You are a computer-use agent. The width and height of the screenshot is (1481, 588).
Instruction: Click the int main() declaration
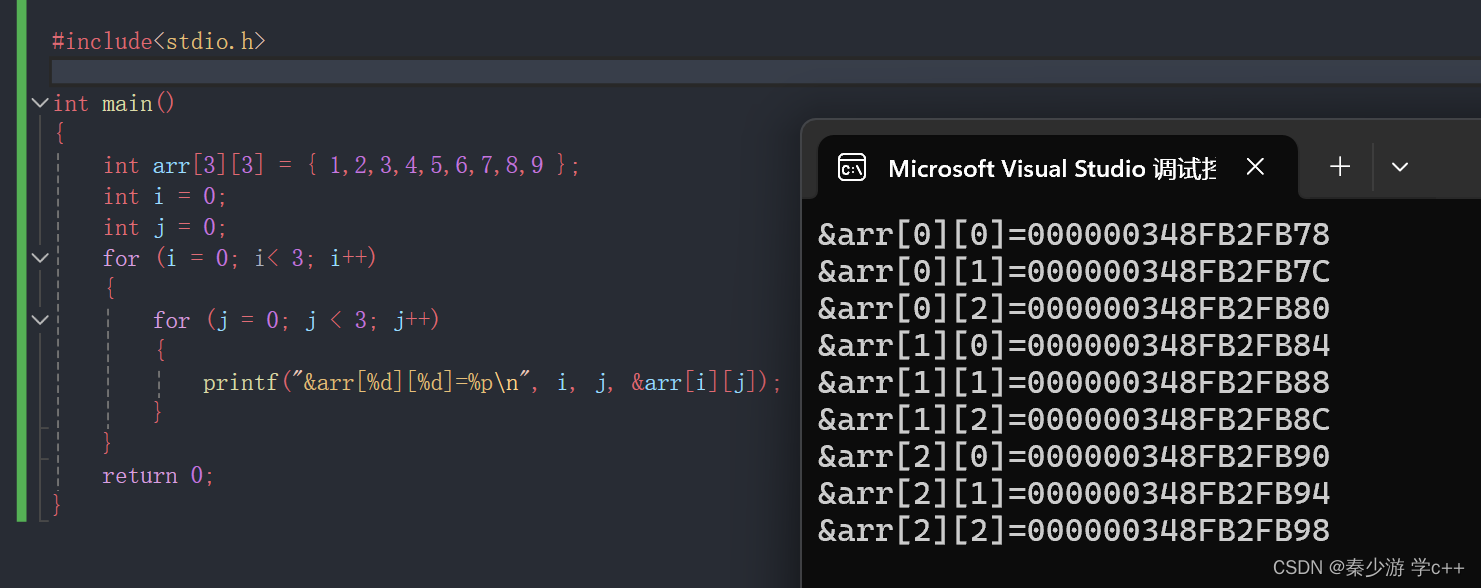tap(114, 103)
